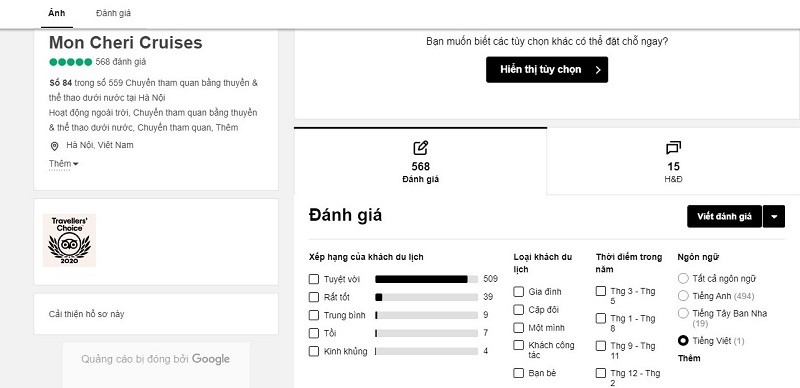
Task: Select Tất cả ngôn ngữ radio option
Action: point(683,278)
